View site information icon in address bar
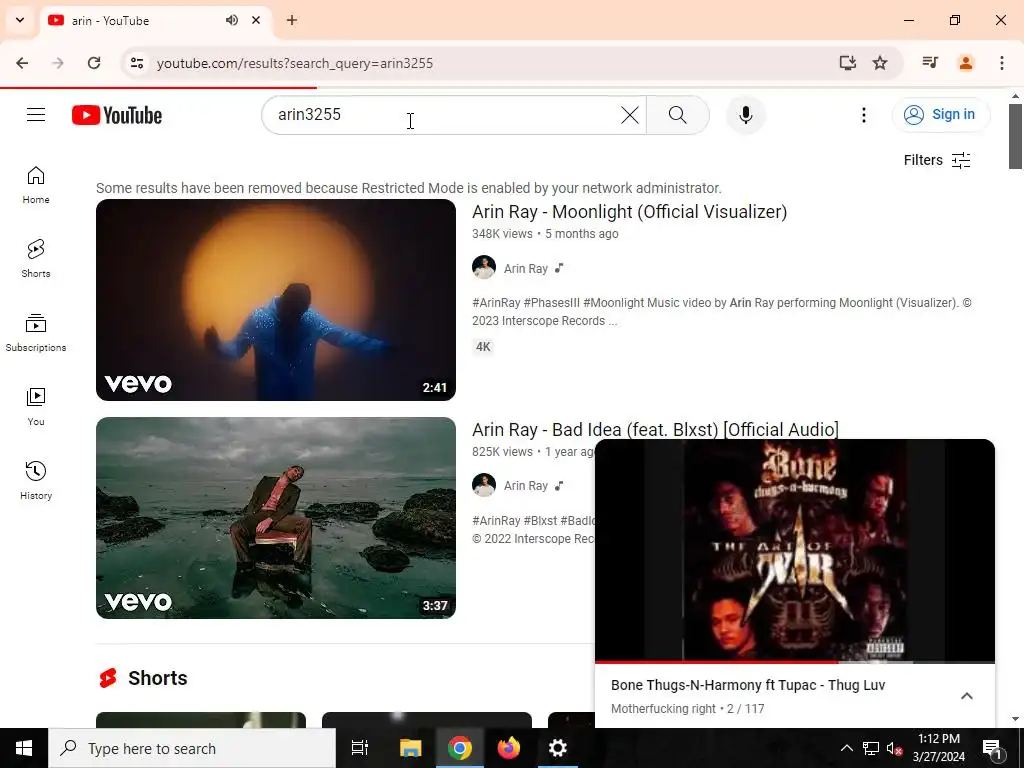The width and height of the screenshot is (1024, 768). [136, 63]
